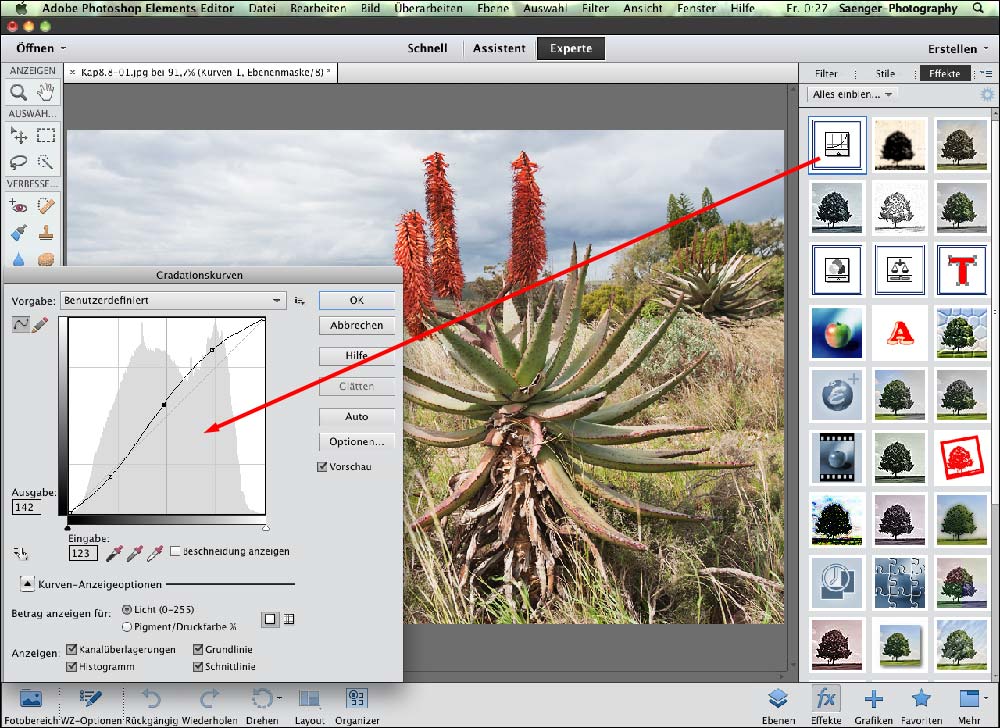Select the Zoom magnifier tool
Image resolution: width=1000 pixels, height=728 pixels.
18,93
